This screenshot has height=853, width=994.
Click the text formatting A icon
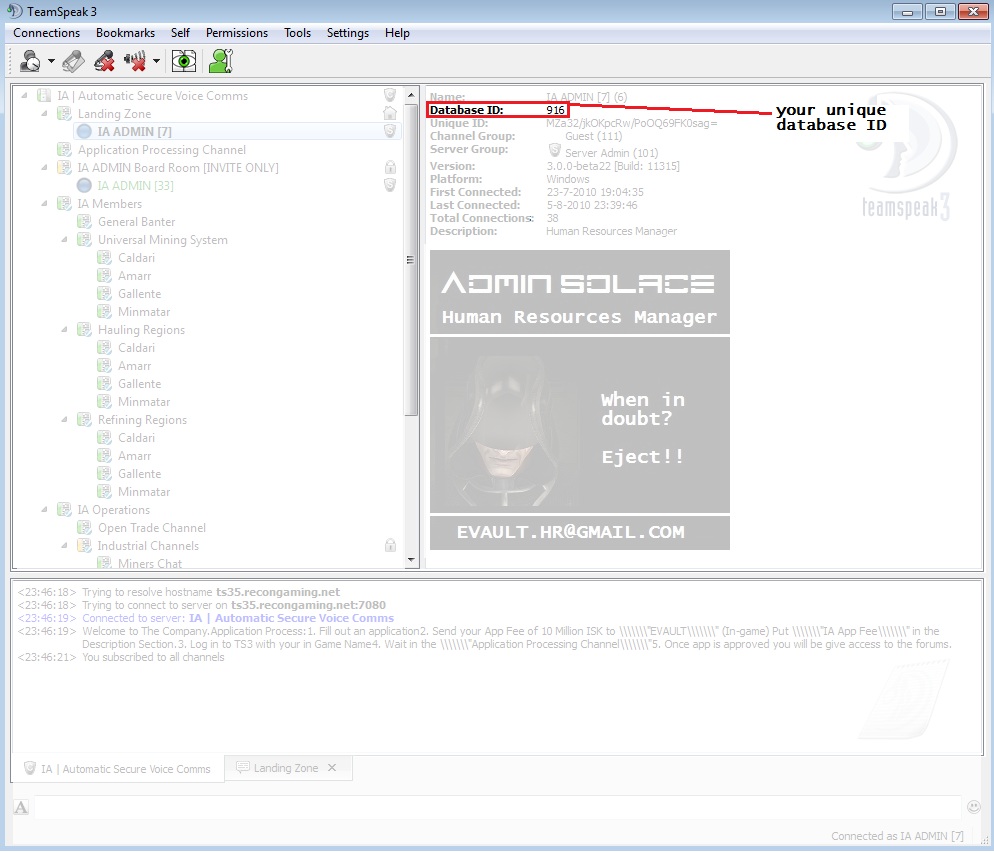click(x=21, y=807)
